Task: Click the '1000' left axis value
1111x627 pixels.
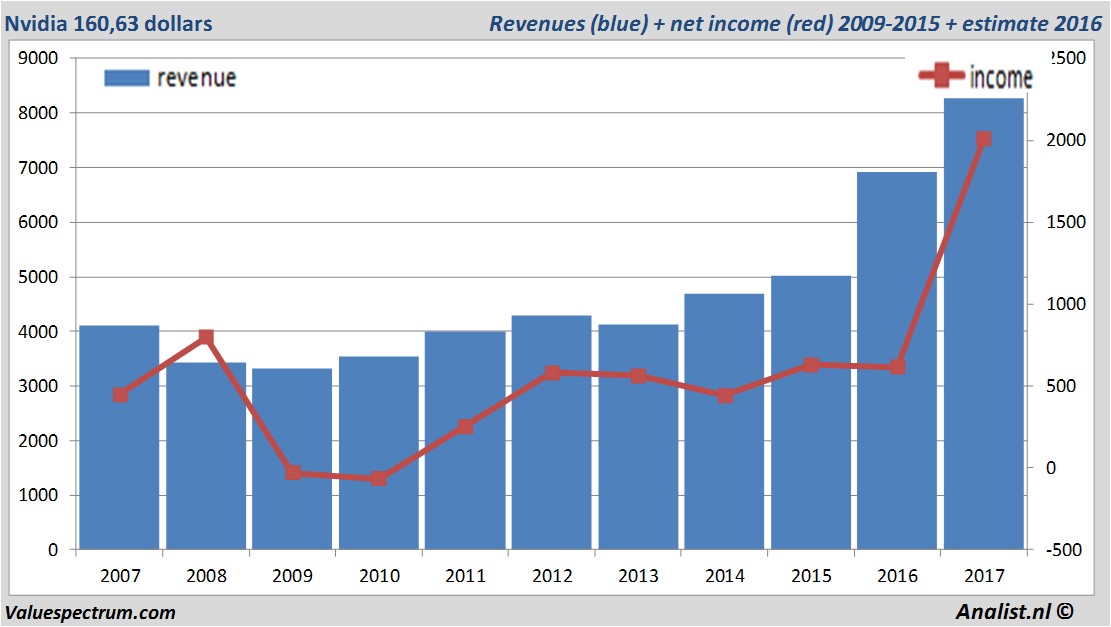Action: [38, 495]
